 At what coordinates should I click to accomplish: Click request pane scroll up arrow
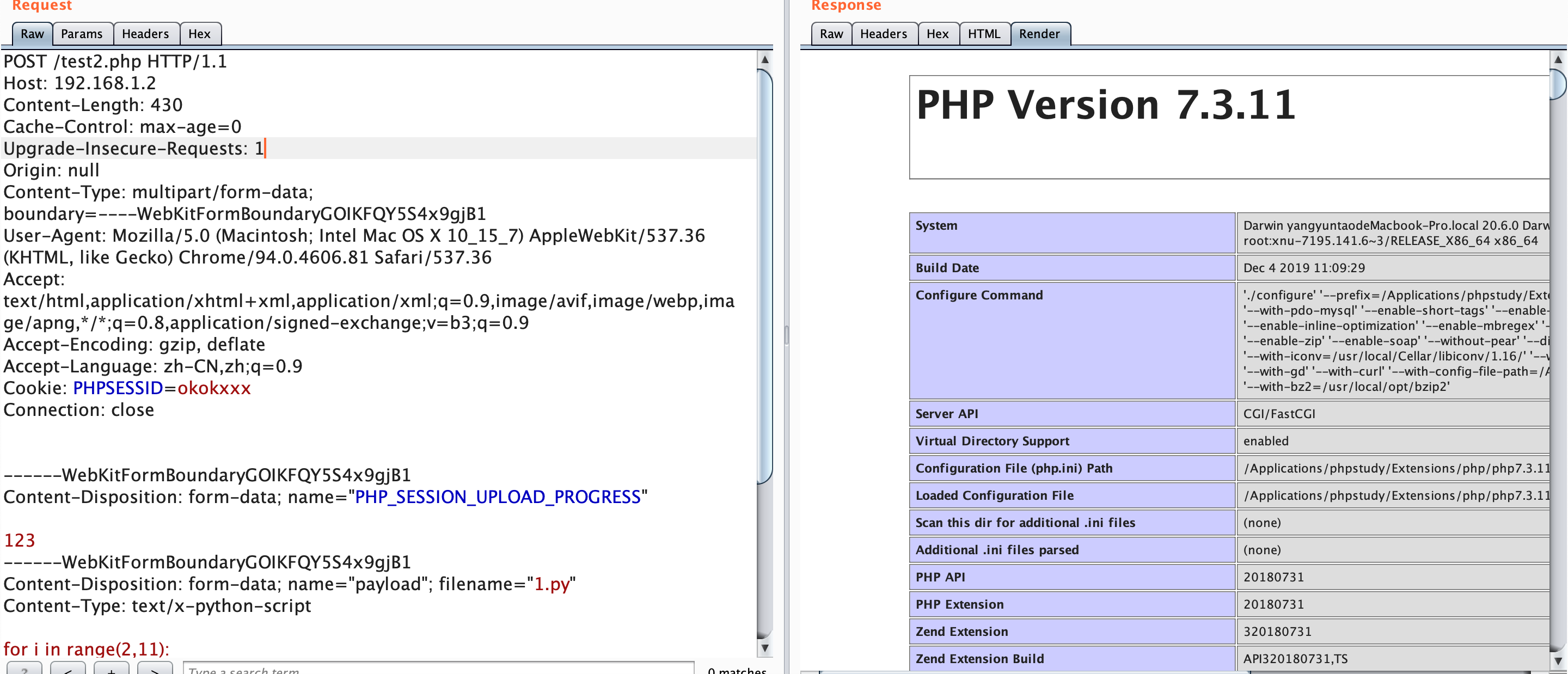point(764,60)
